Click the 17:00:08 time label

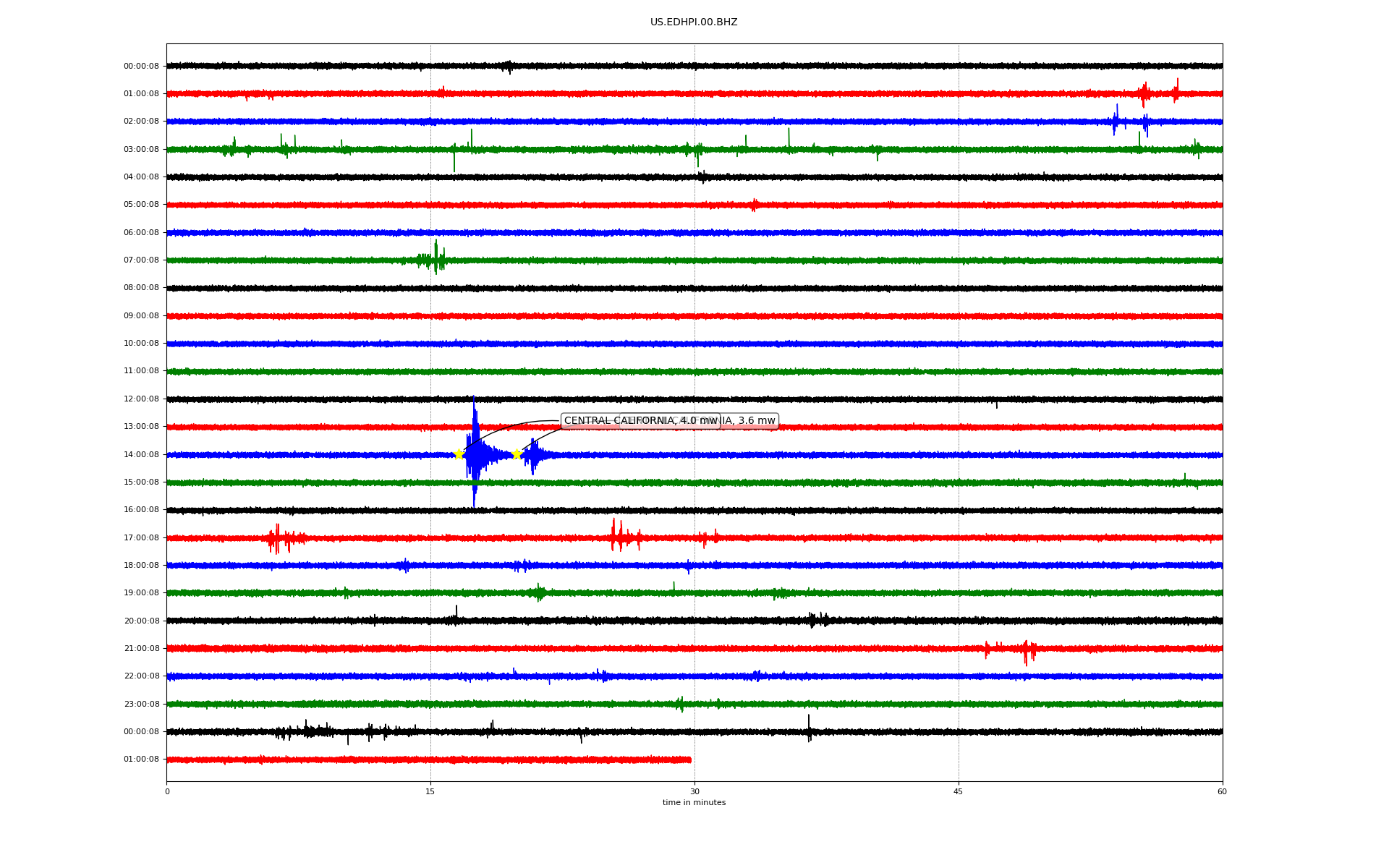pos(141,537)
